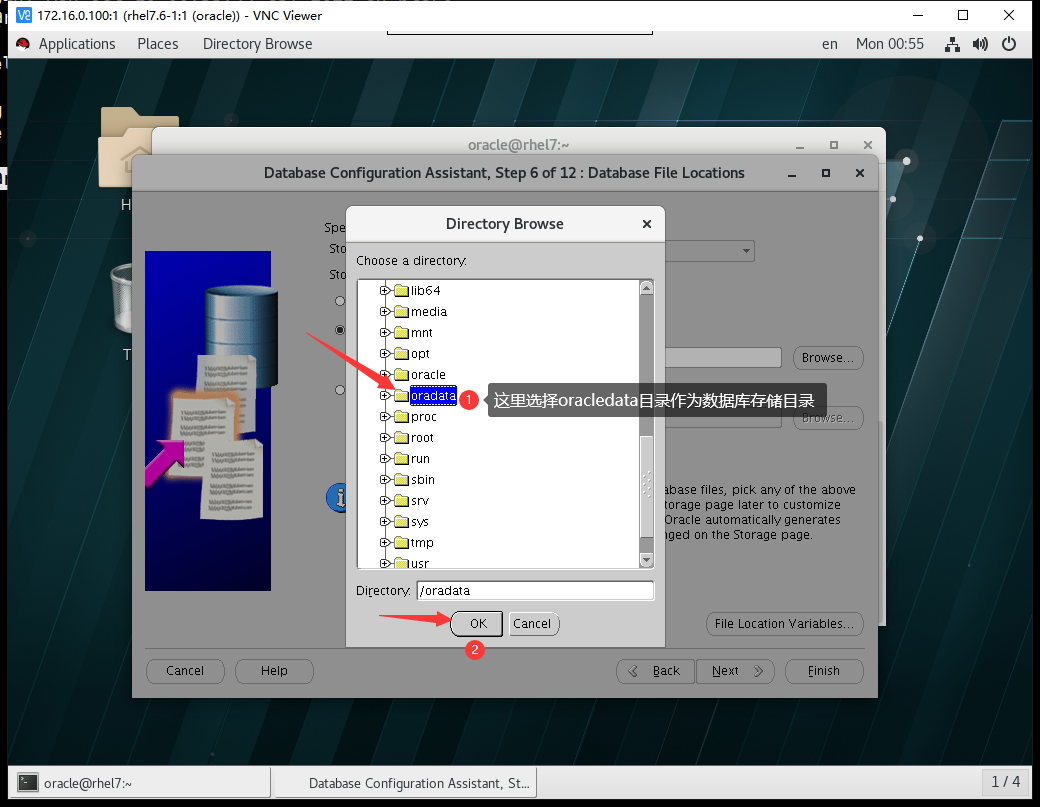
Task: Click the sbin folder icon
Action: (x=401, y=479)
